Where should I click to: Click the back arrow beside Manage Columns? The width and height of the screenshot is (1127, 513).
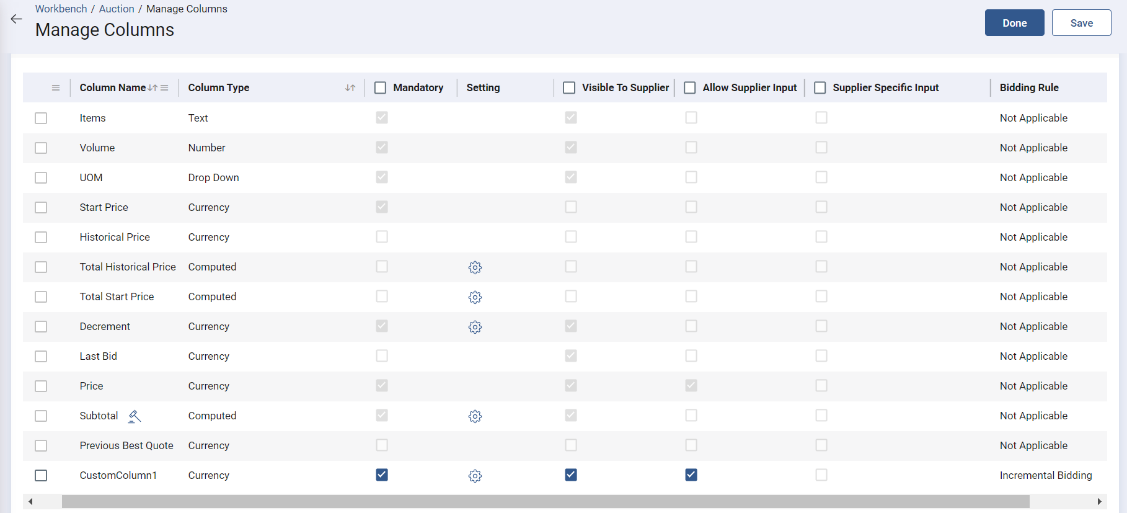pyautogui.click(x=16, y=19)
